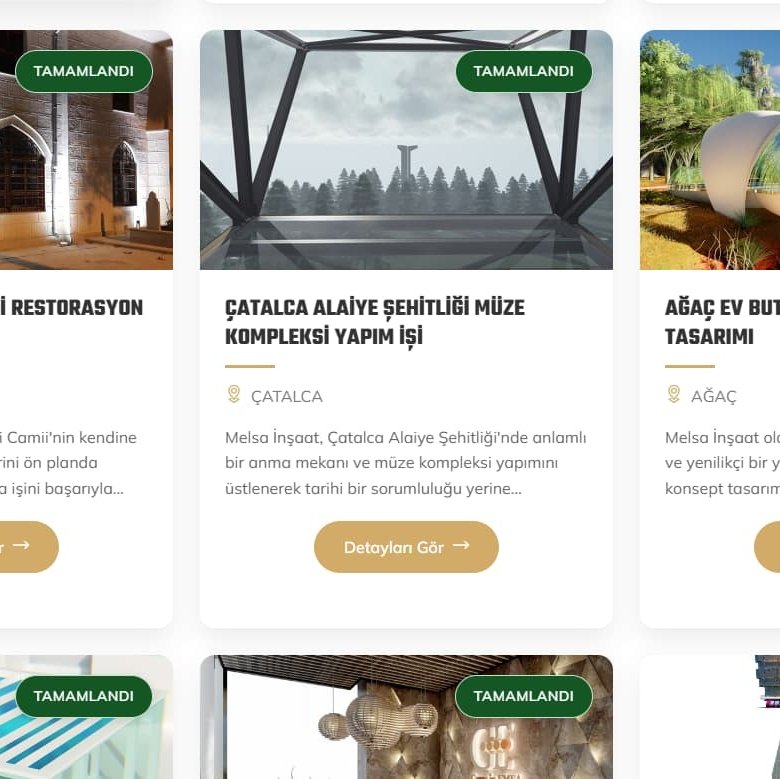Open details with the Detayları Gör button
This screenshot has height=779, width=780.
406,547
